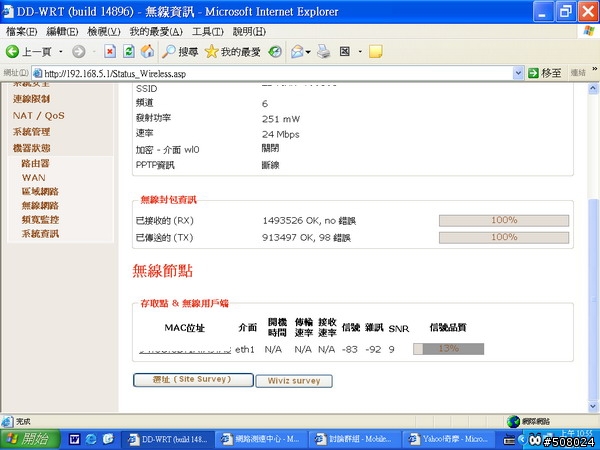Open the NAT / QoS sidebar link
600x450 pixels.
(39, 116)
